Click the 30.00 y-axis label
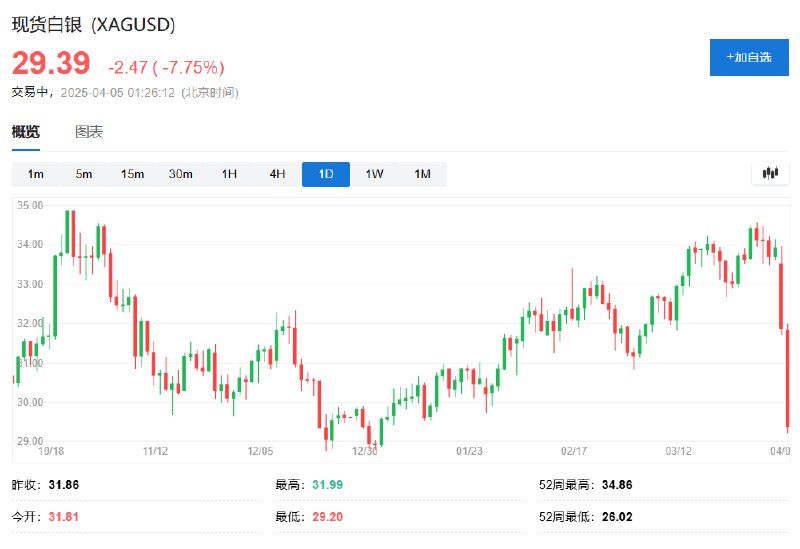800x549 pixels. click(30, 402)
